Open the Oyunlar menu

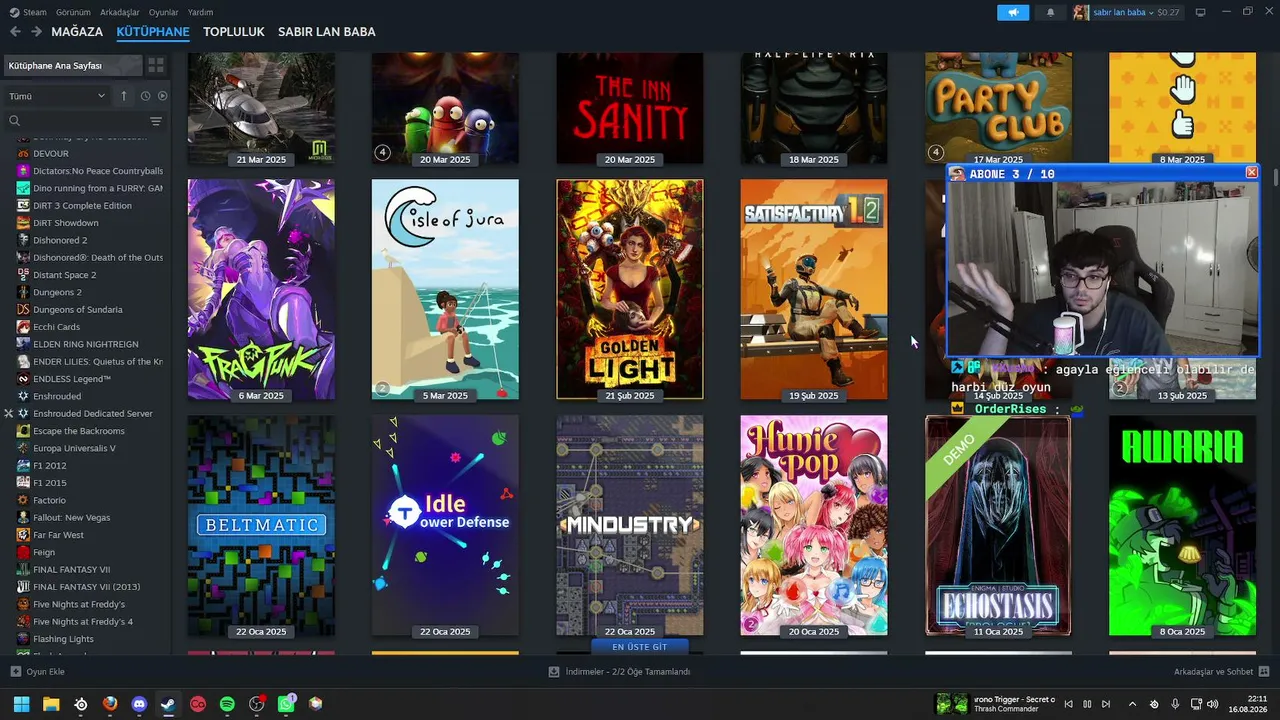pos(163,12)
